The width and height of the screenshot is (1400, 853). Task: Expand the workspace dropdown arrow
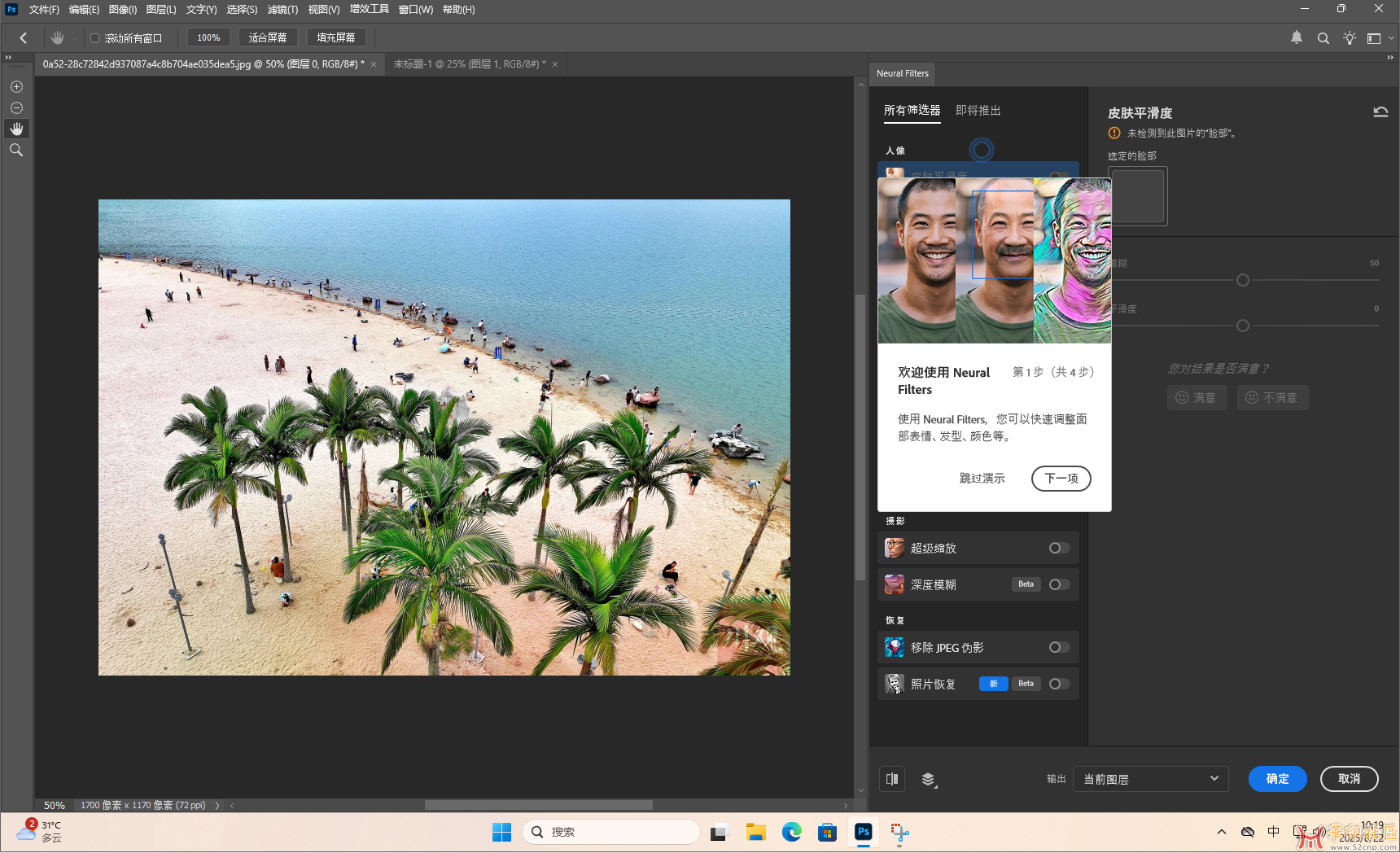pos(1391,38)
